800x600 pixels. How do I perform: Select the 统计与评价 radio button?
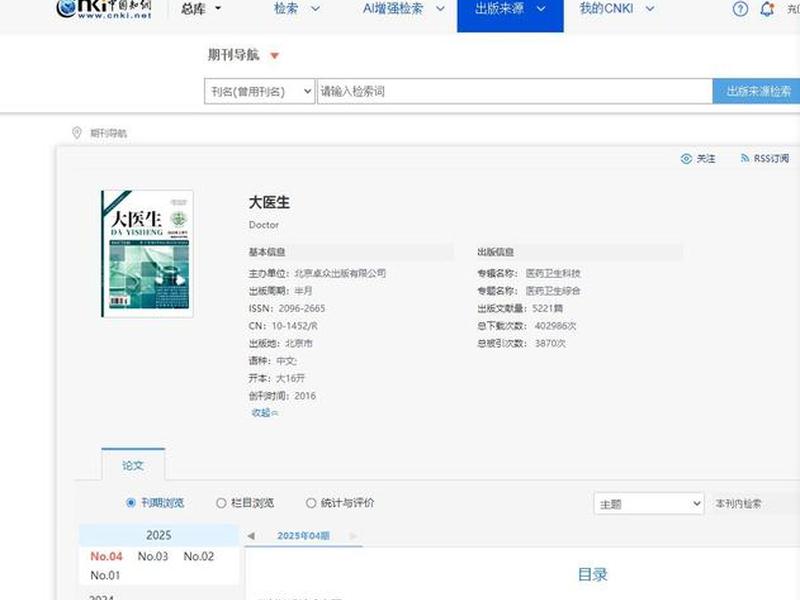311,503
